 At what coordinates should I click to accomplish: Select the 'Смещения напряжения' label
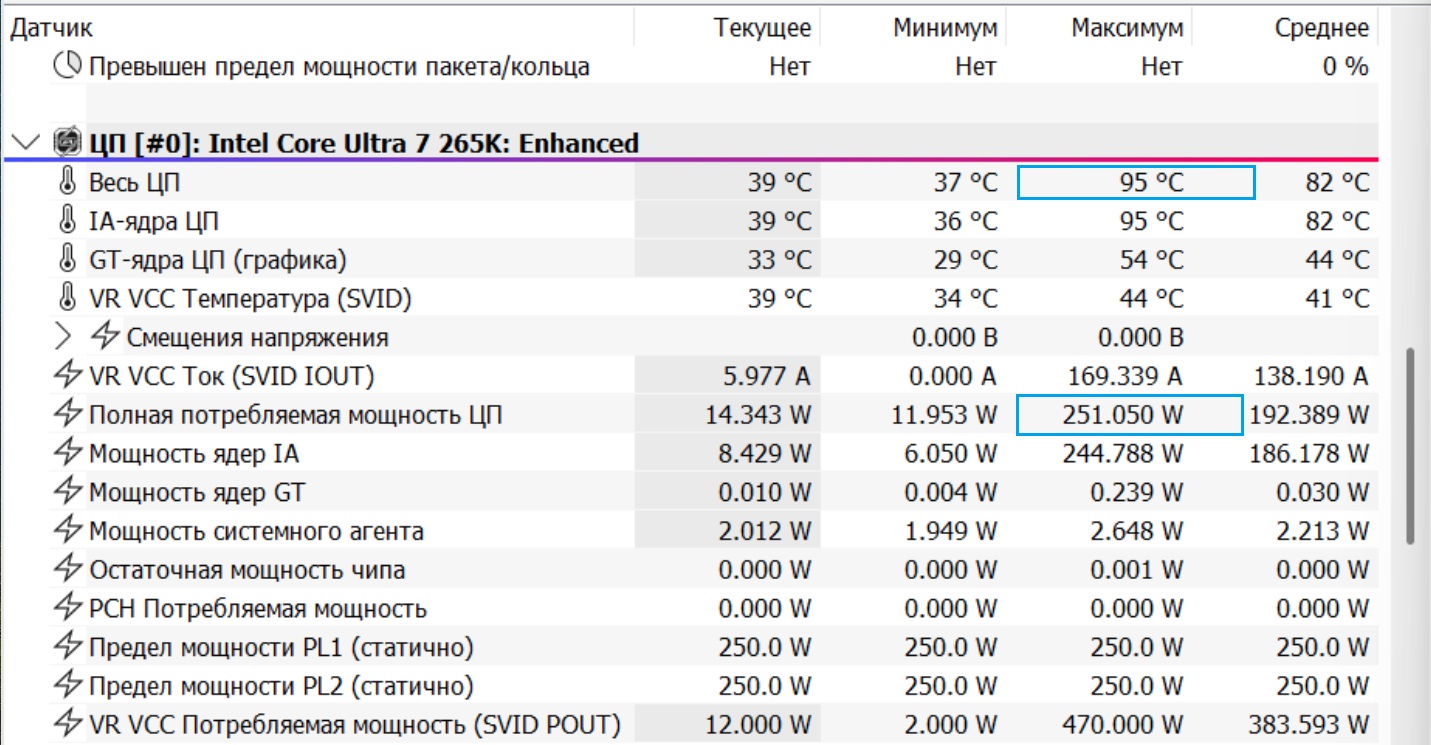click(258, 337)
